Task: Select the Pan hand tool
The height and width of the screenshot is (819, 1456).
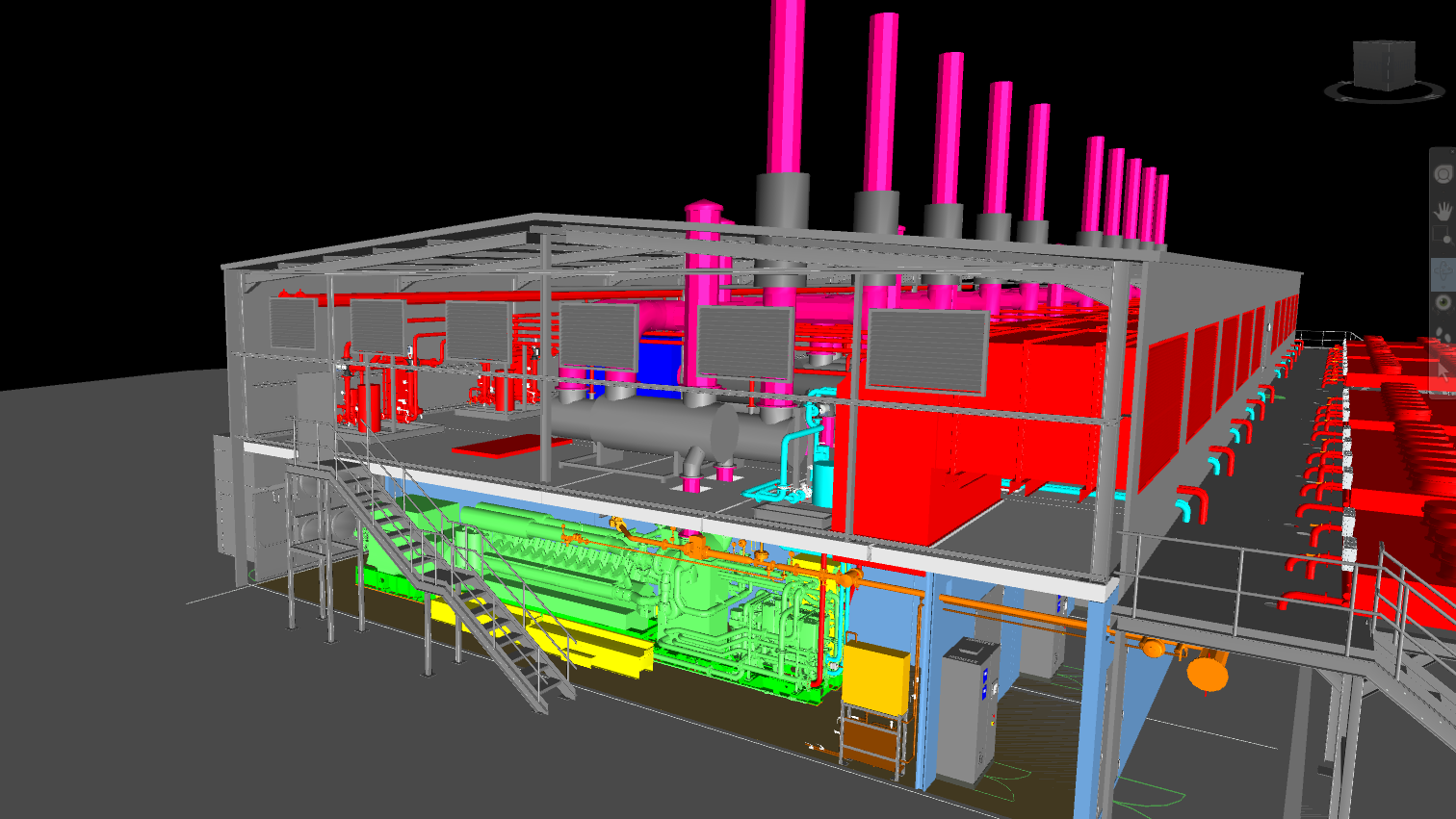Action: (1443, 210)
